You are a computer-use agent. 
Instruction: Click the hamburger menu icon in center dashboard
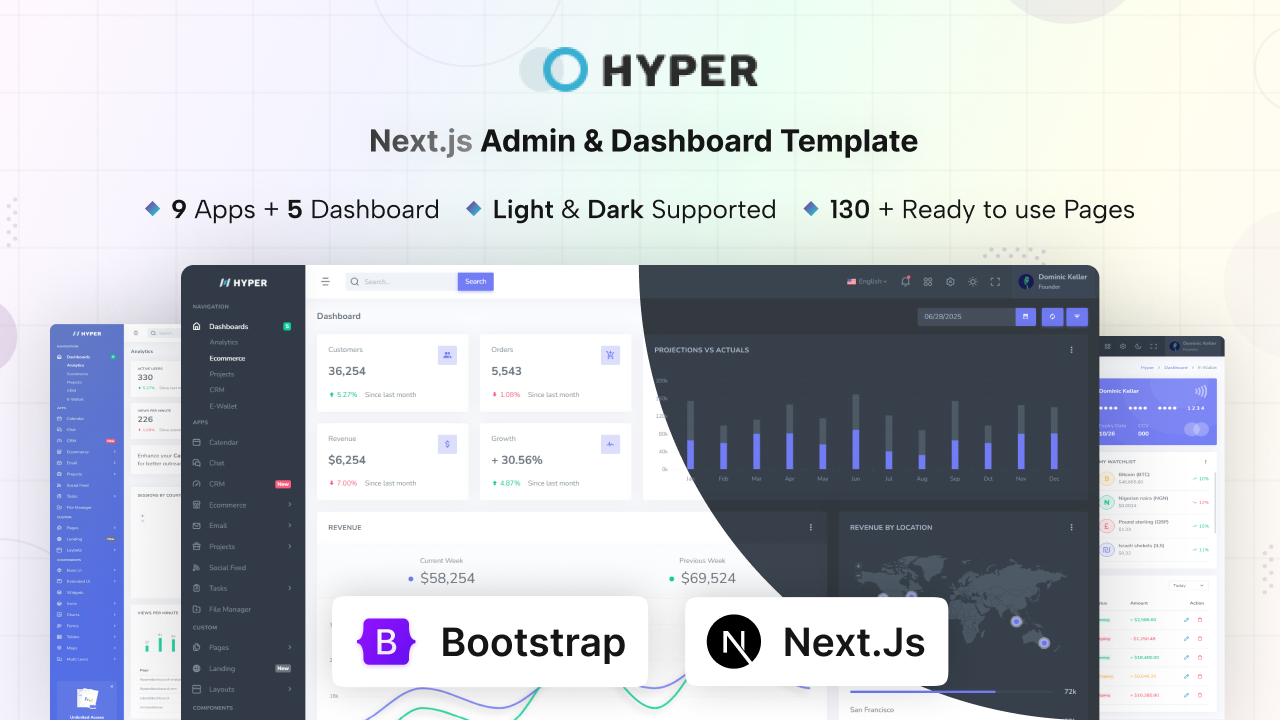point(325,282)
